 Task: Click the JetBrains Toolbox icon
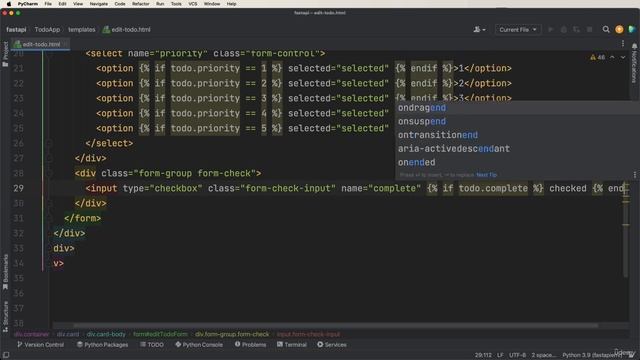[x=632, y=29]
